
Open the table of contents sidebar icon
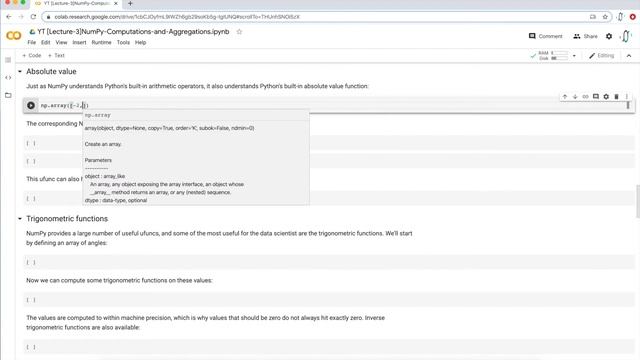tap(8, 60)
